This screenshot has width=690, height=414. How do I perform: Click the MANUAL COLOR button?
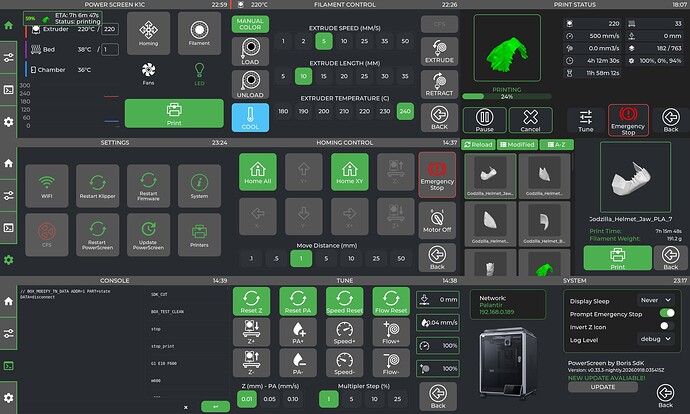pyautogui.click(x=250, y=24)
